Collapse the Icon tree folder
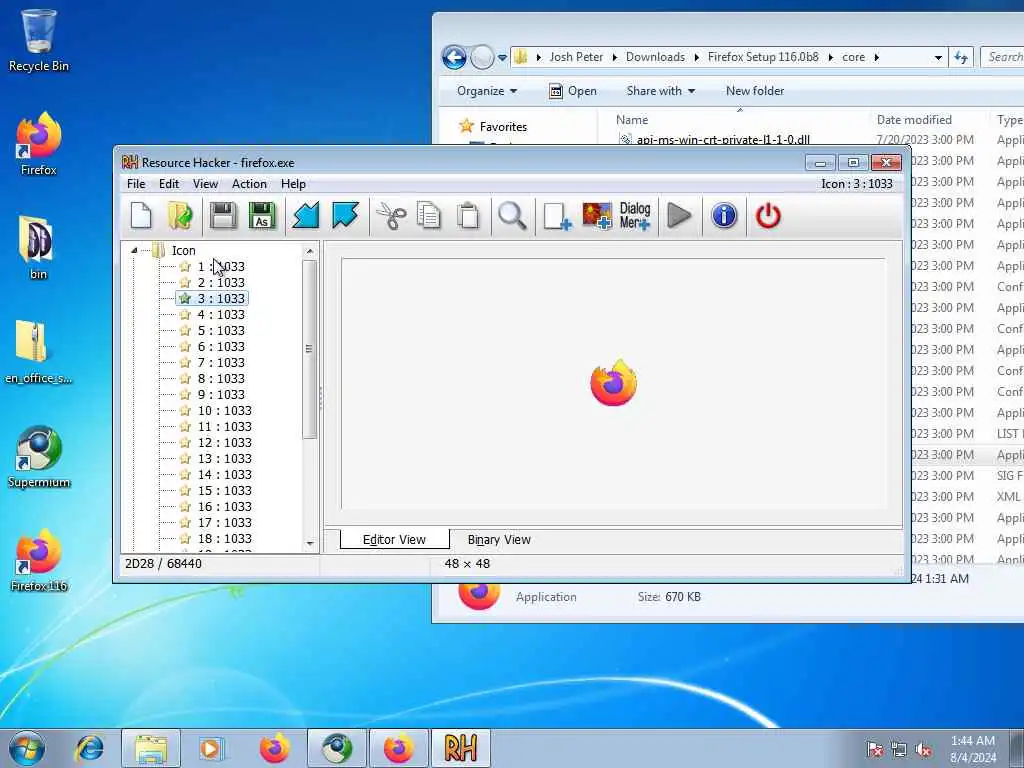Image resolution: width=1024 pixels, height=768 pixels. coord(134,250)
